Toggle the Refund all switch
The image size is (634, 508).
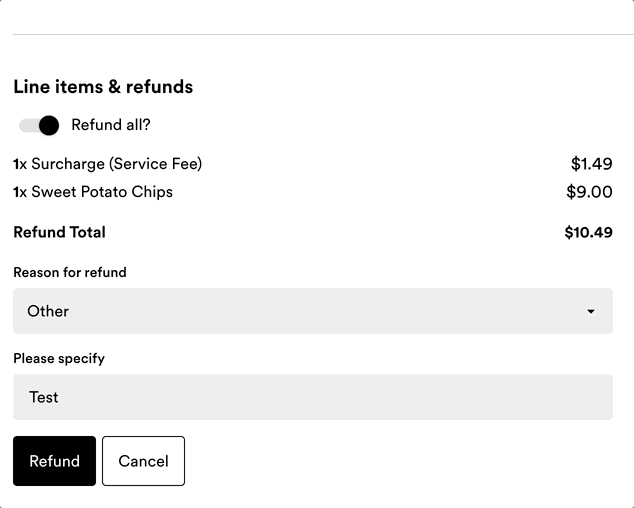38,125
